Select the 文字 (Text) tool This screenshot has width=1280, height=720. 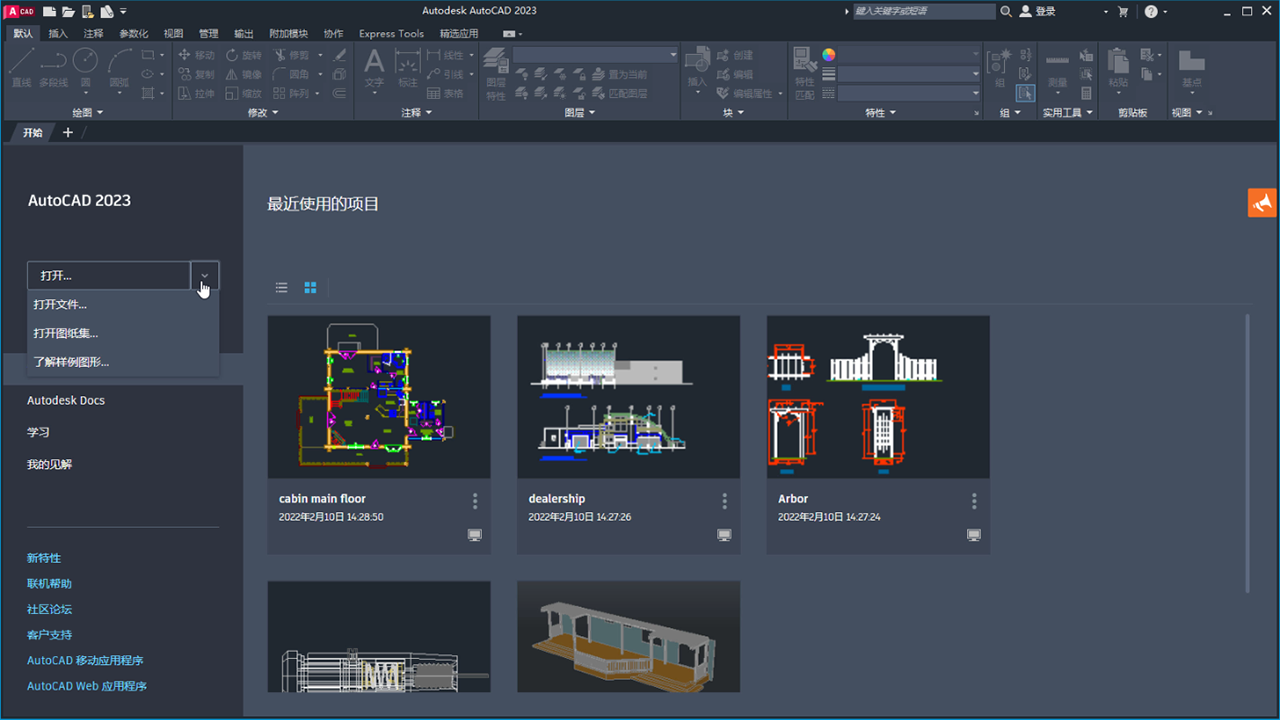pyautogui.click(x=374, y=68)
